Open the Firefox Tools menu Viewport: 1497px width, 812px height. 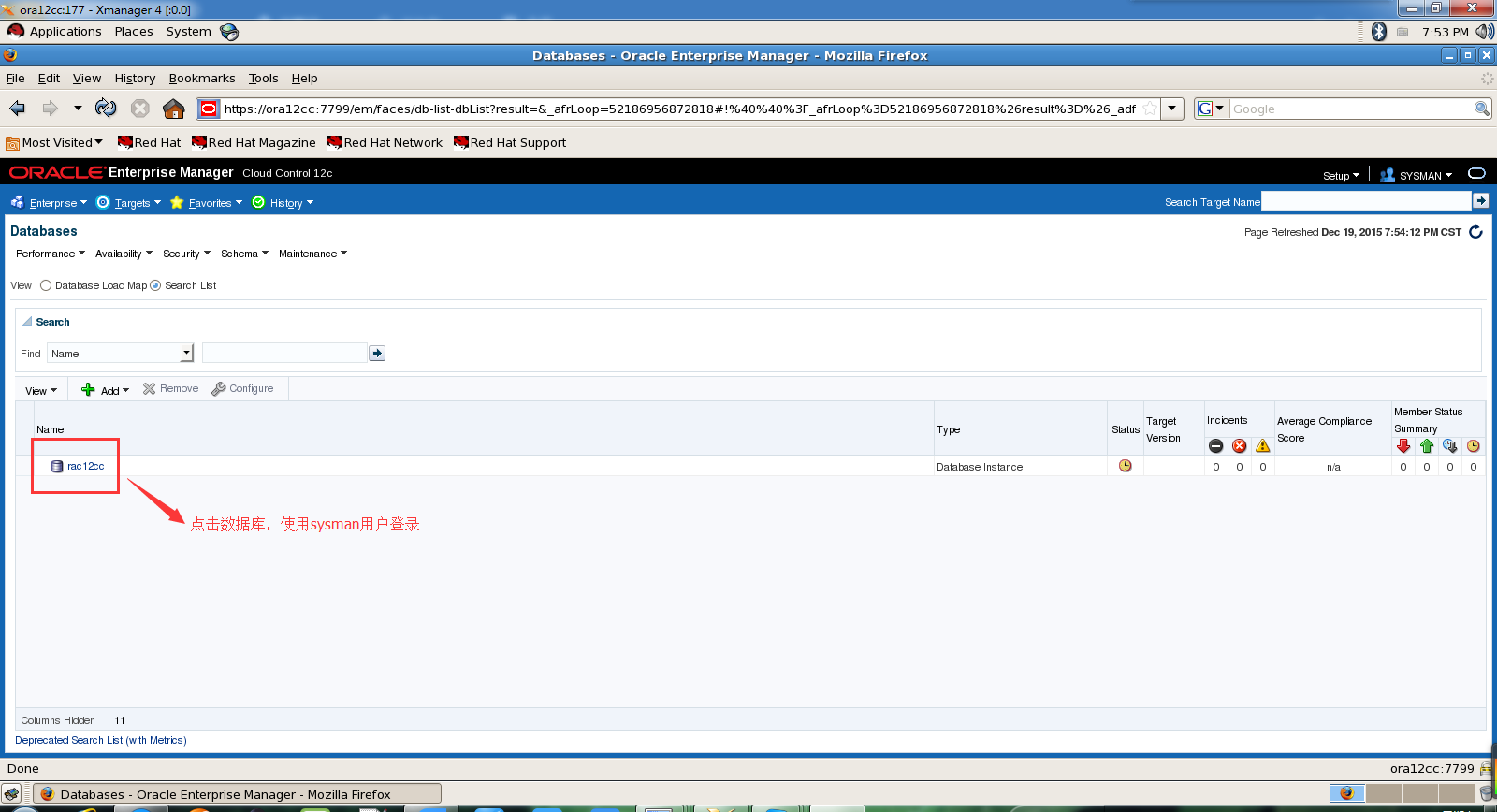[x=264, y=79]
